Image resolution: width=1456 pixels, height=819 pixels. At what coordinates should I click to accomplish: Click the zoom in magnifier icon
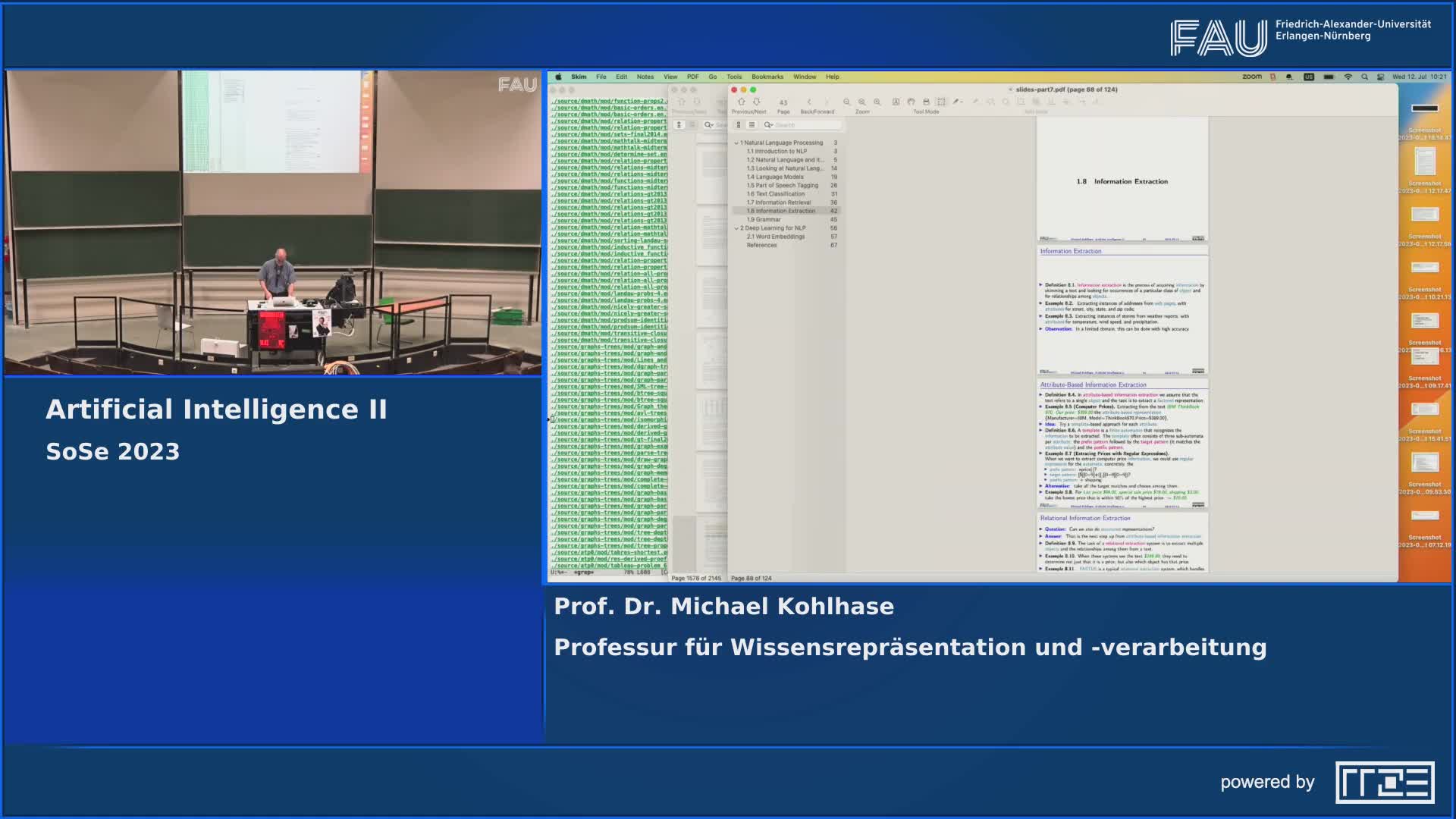(877, 102)
